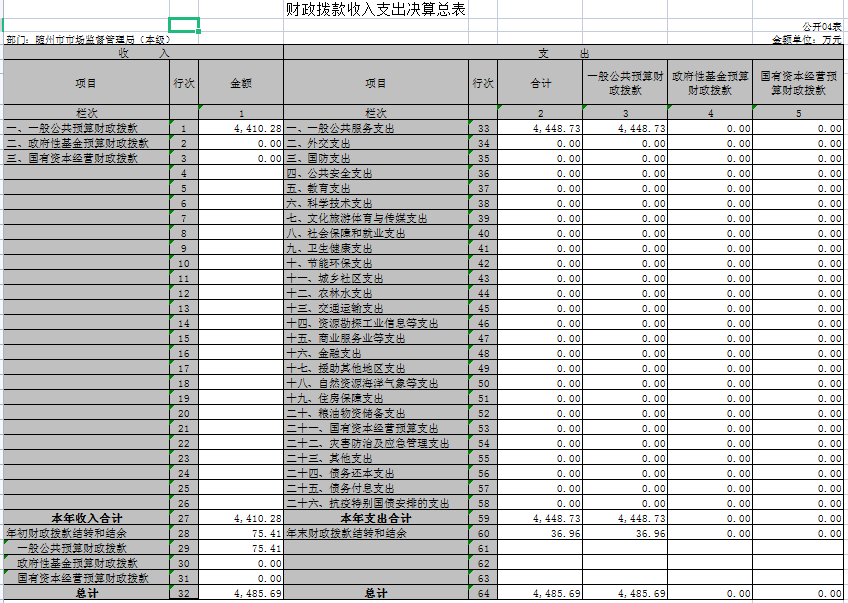
Task: Select the 政府性基金预算财政拨款 column header
Action: click(709, 83)
